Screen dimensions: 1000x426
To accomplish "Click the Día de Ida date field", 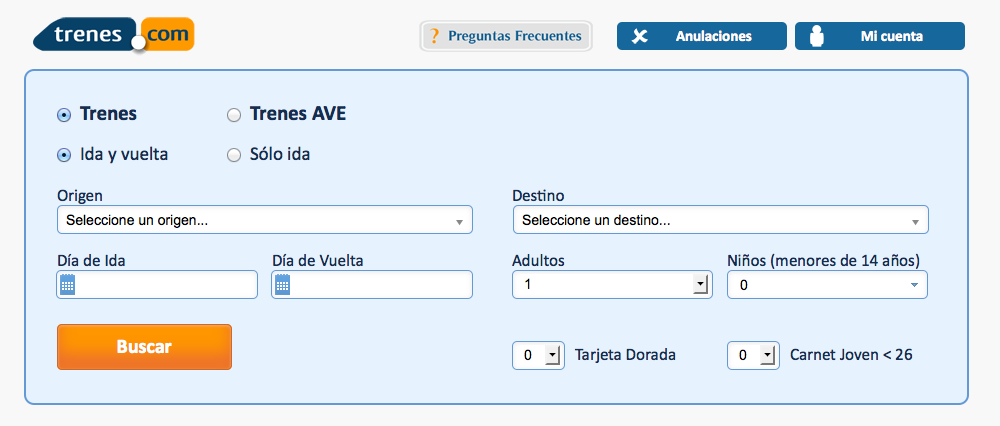I will 167,285.
